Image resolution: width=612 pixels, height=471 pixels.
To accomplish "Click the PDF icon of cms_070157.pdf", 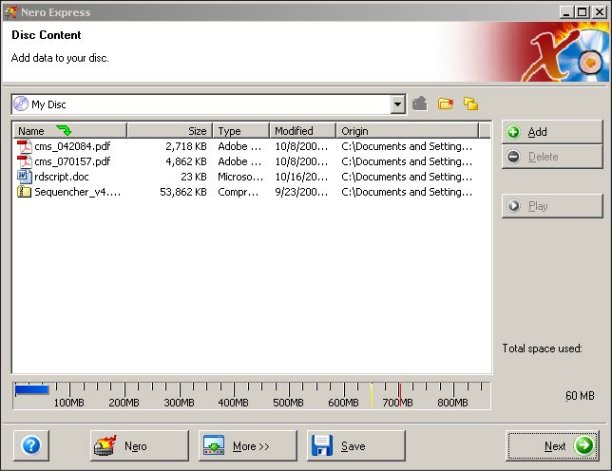I will [x=24, y=162].
